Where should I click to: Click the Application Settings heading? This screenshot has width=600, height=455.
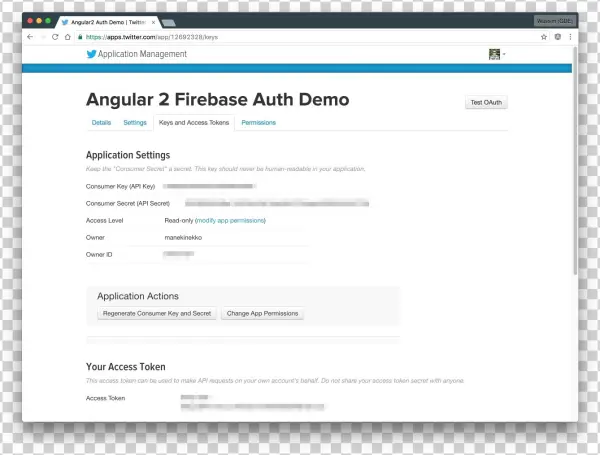point(128,155)
